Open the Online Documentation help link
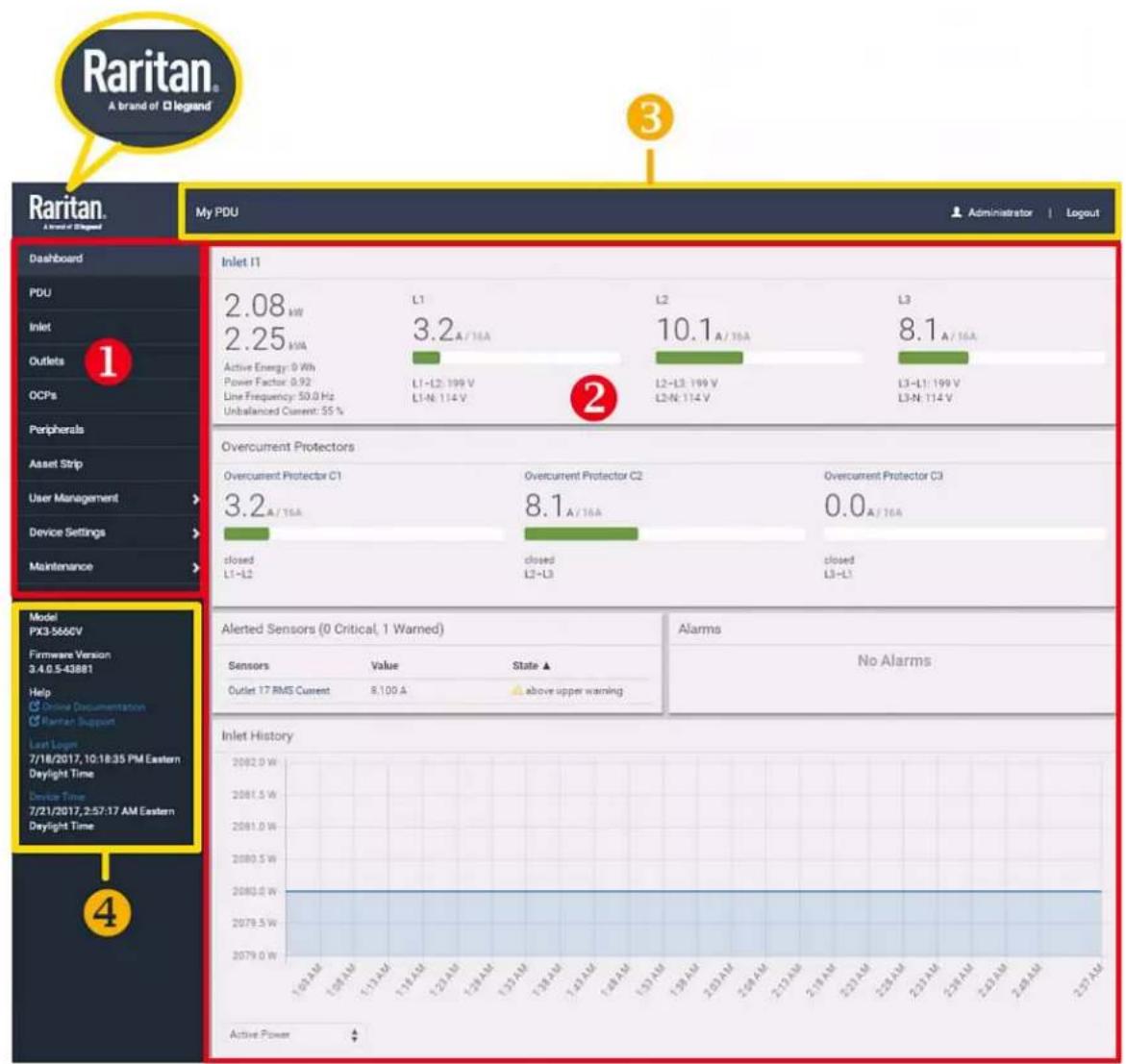The width and height of the screenshot is (1126, 1064). (x=93, y=707)
